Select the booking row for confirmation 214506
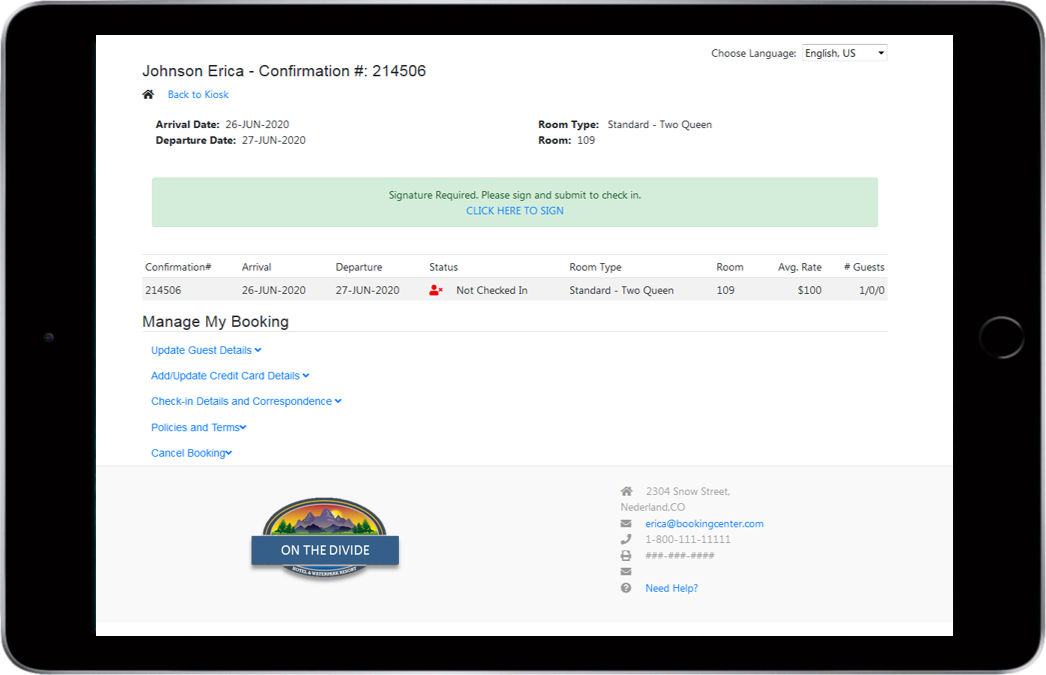 click(514, 291)
